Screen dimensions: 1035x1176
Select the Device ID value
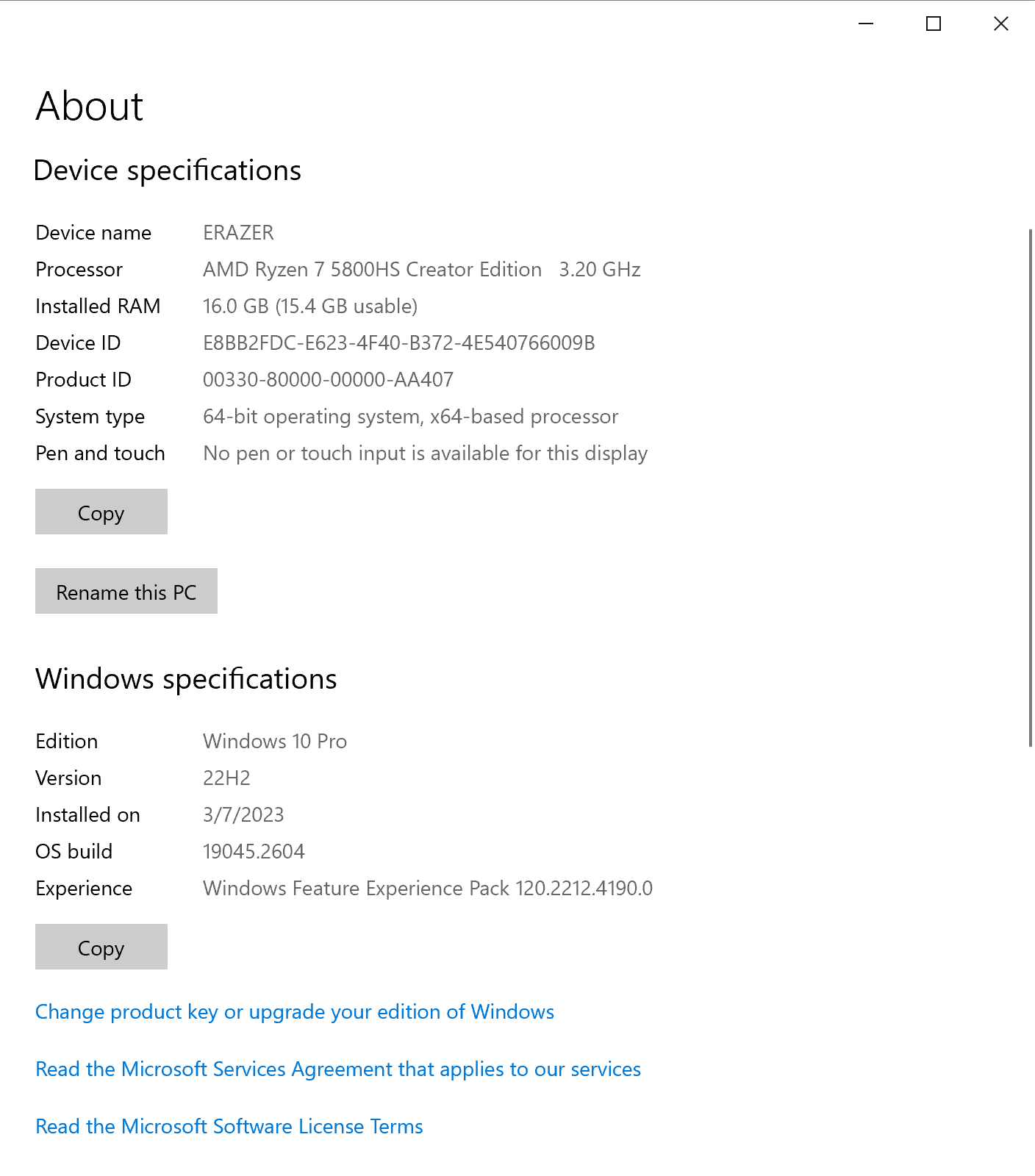398,343
